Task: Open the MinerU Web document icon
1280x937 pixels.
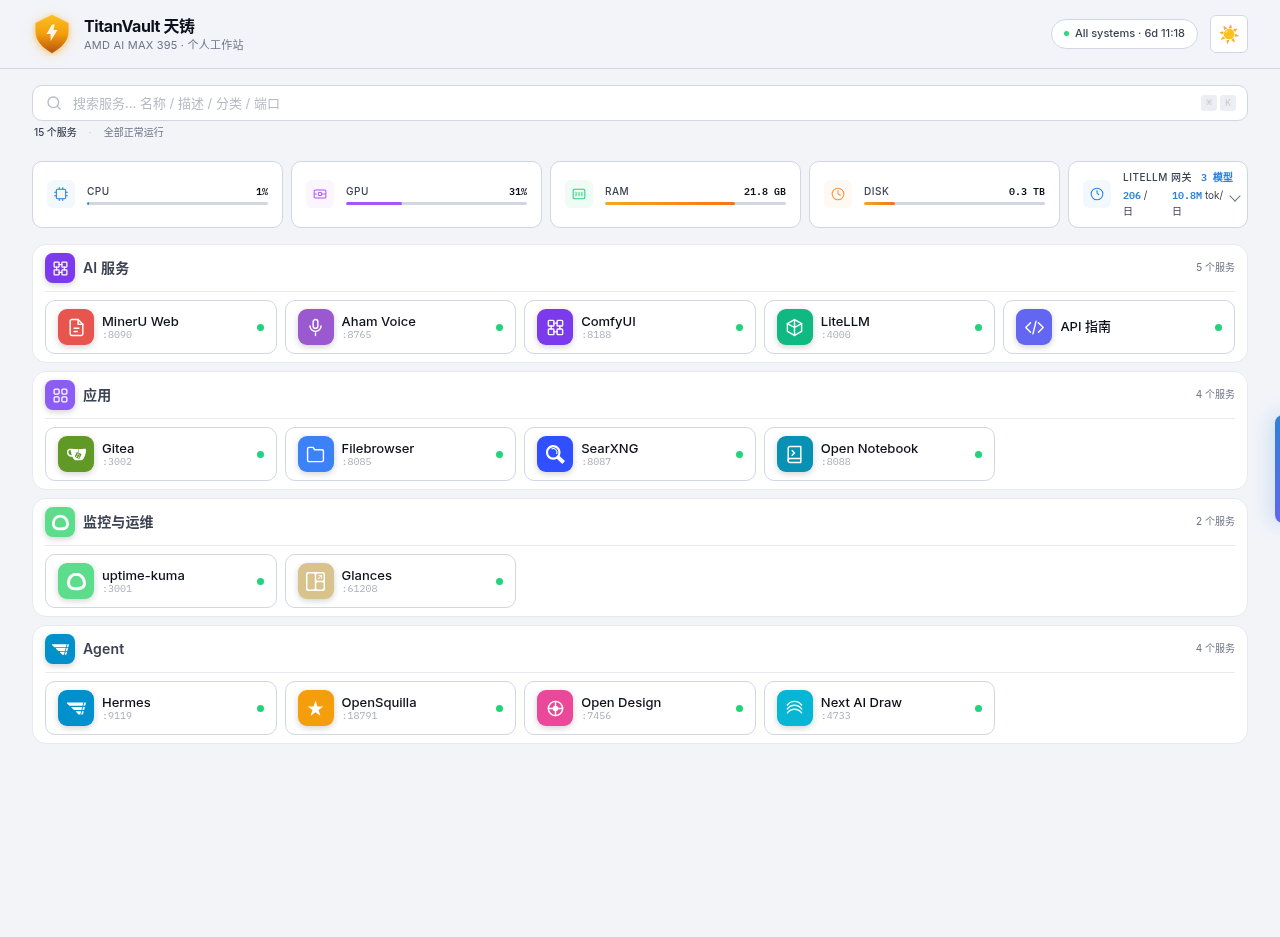Action: click(76, 327)
